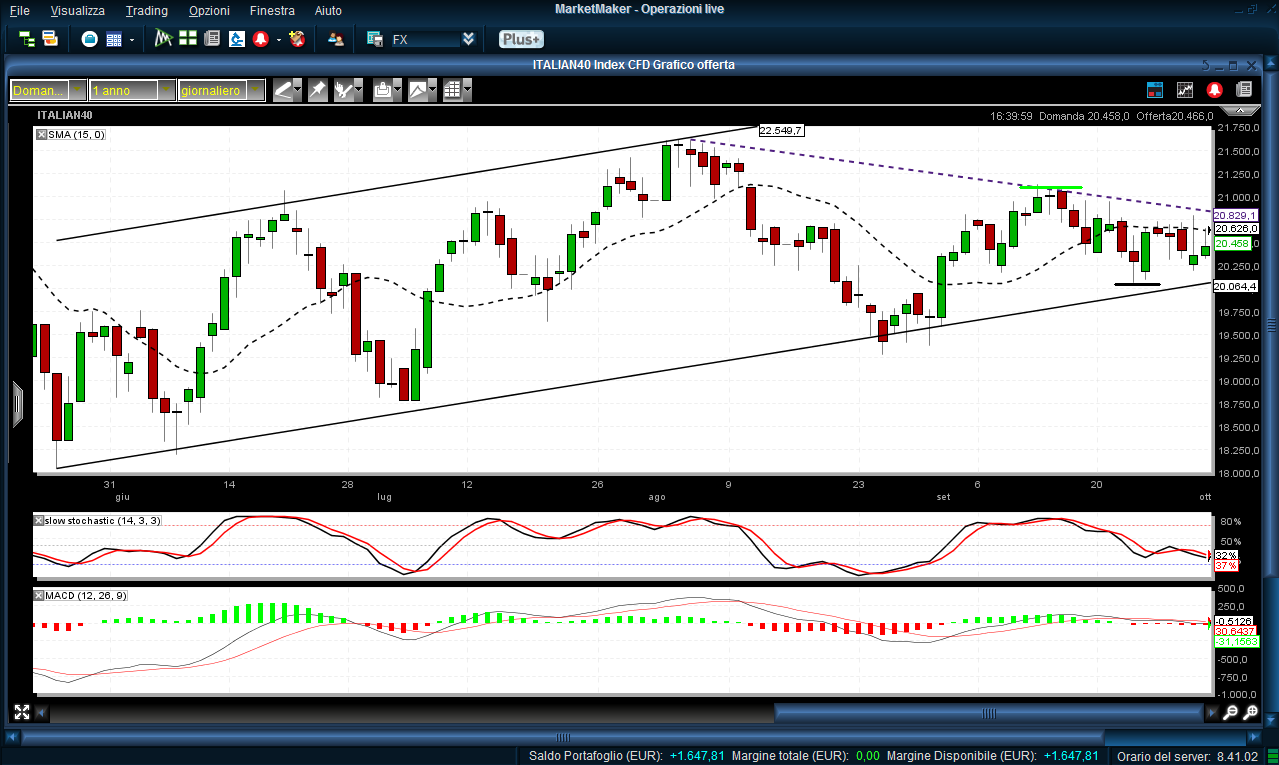Open the Trading menu

point(146,11)
